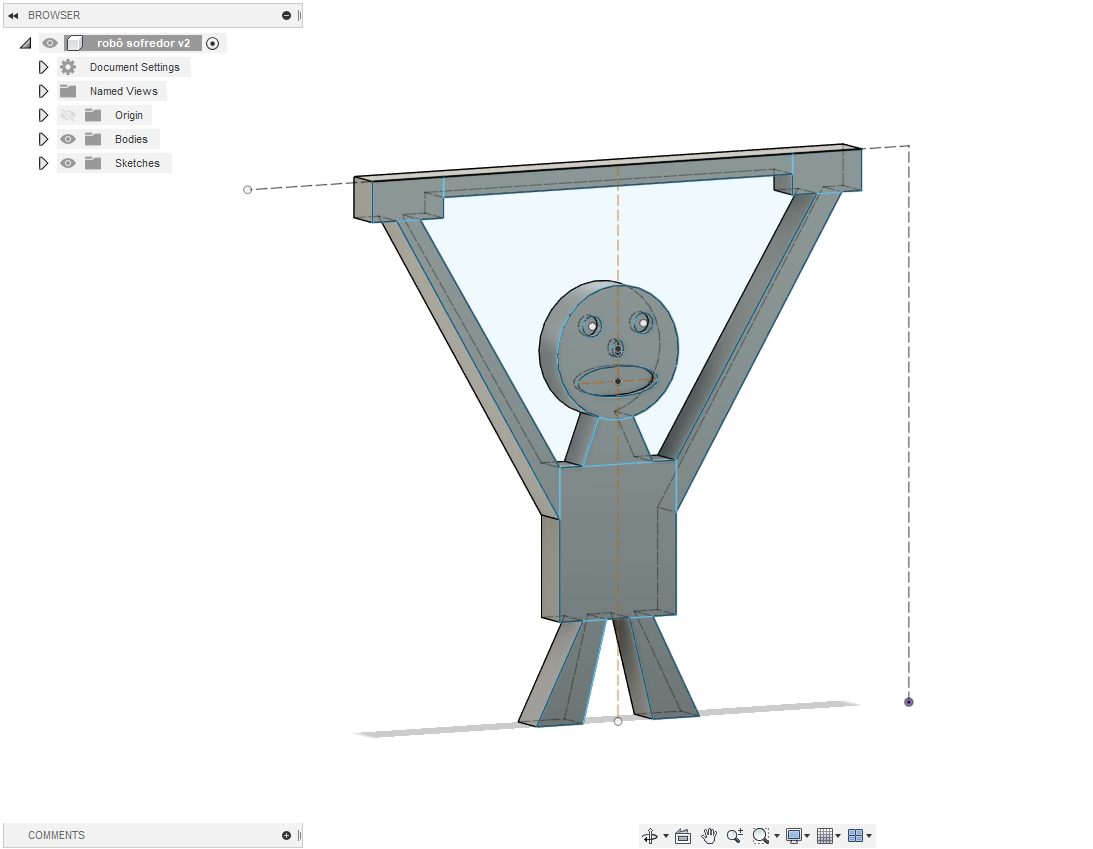The image size is (1093, 849).
Task: Select the Sketches label
Action: point(137,163)
